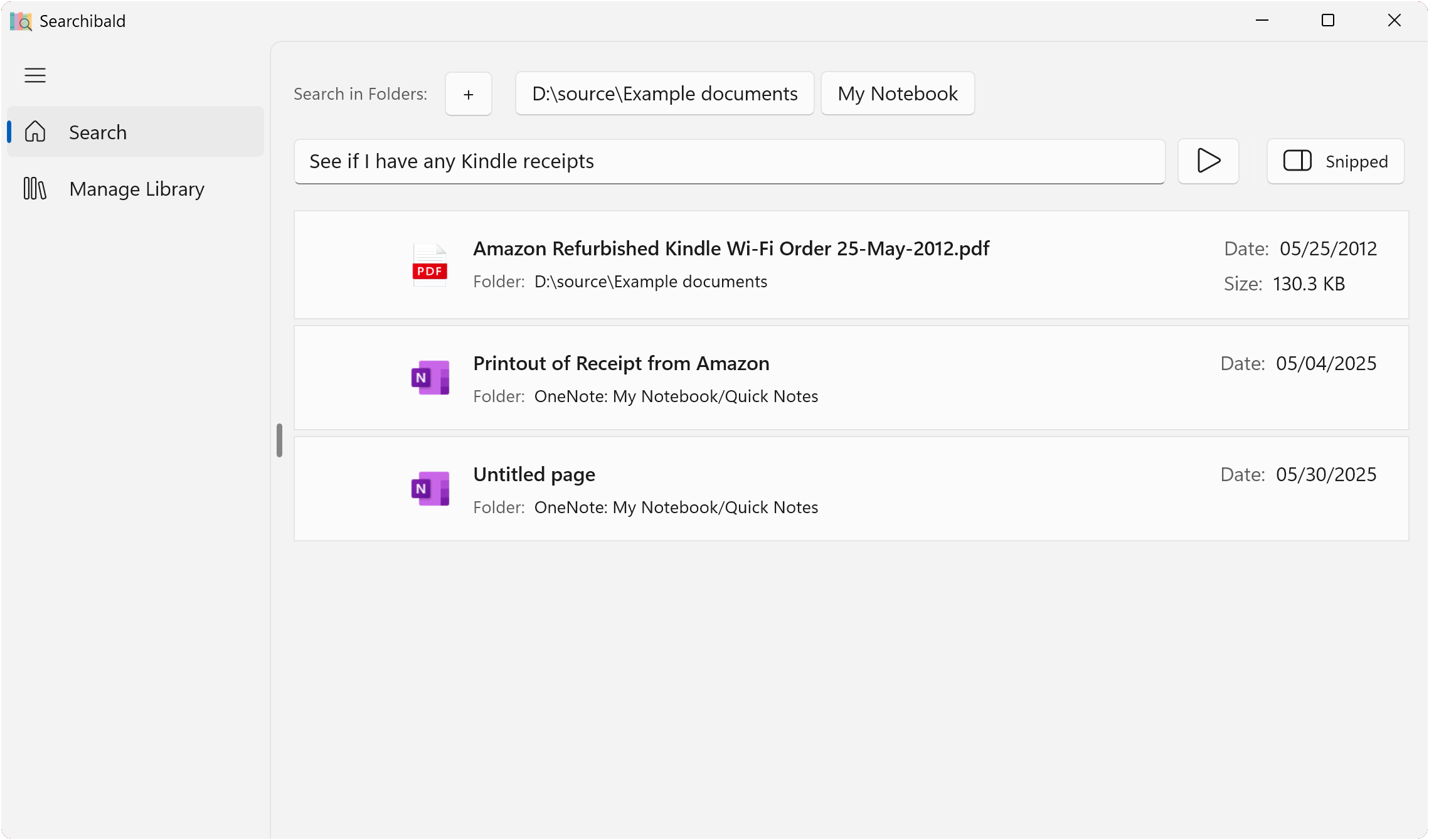
Task: Add a search folder with the + button
Action: tap(468, 94)
